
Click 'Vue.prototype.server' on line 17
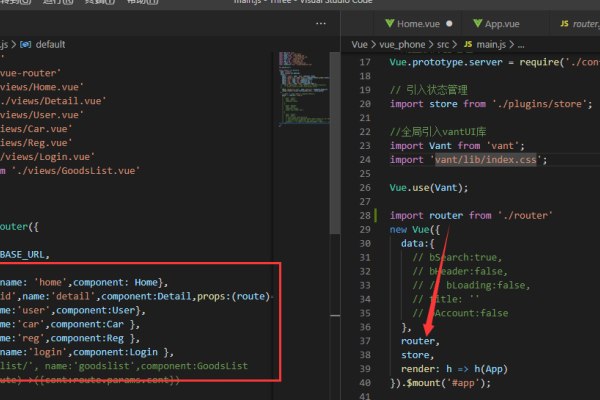tap(446, 62)
